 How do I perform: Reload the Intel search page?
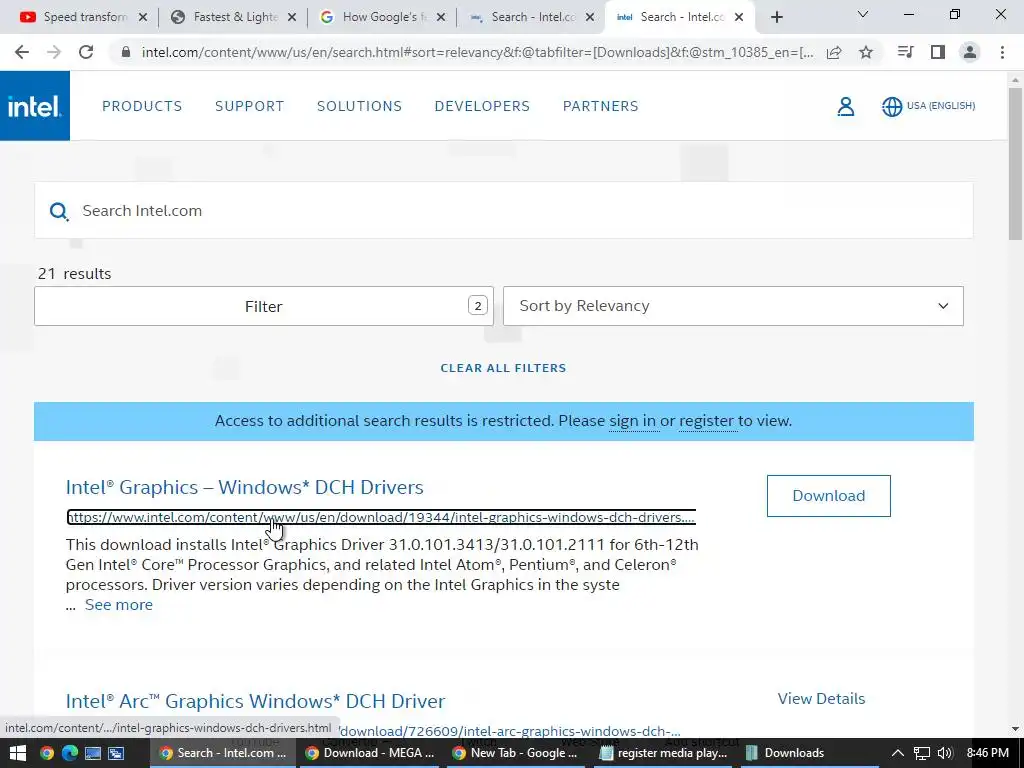[86, 52]
